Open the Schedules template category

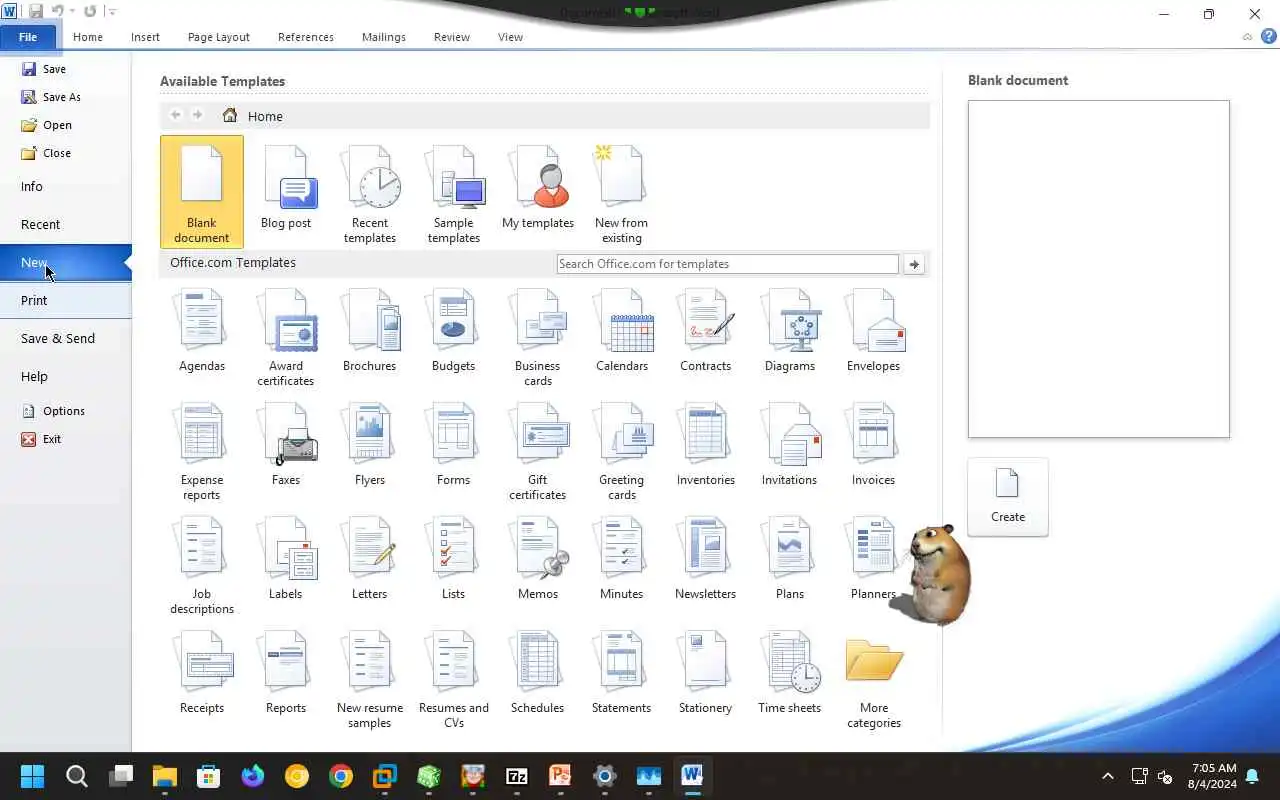538,673
